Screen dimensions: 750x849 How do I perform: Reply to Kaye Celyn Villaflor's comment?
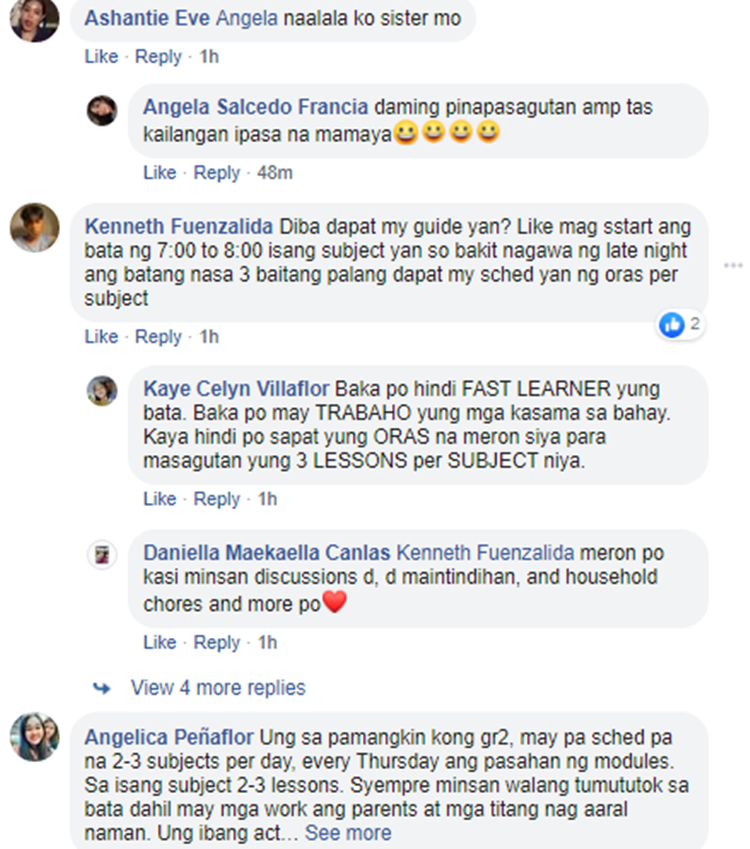217,499
